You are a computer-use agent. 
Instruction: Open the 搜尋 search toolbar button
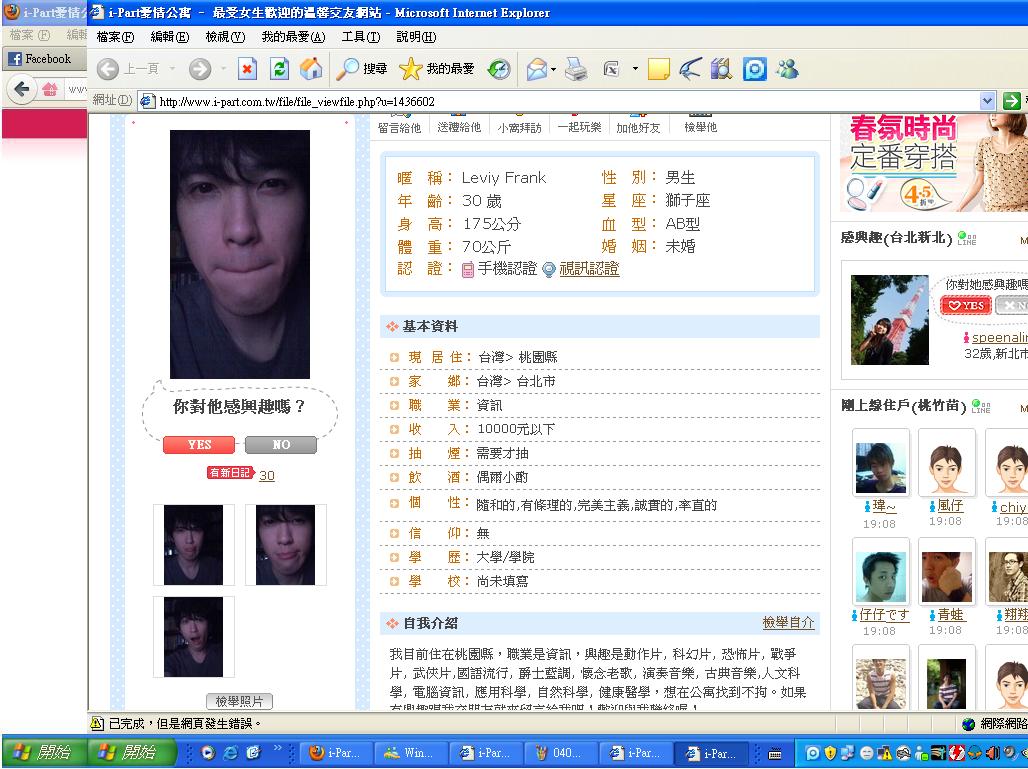coord(362,69)
